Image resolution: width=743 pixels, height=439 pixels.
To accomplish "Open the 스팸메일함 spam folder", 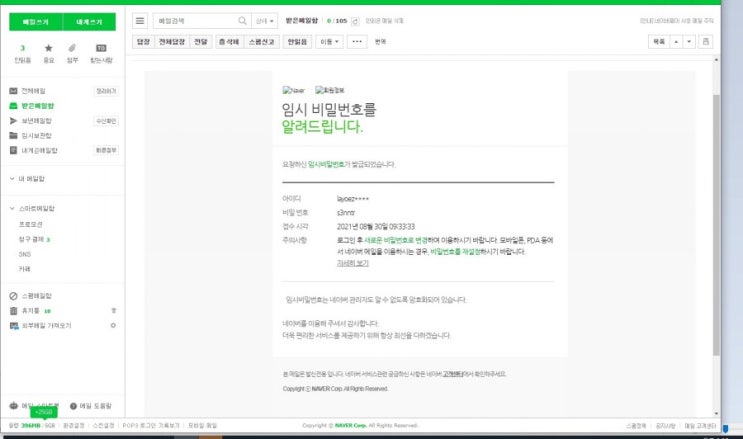I will tap(36, 296).
